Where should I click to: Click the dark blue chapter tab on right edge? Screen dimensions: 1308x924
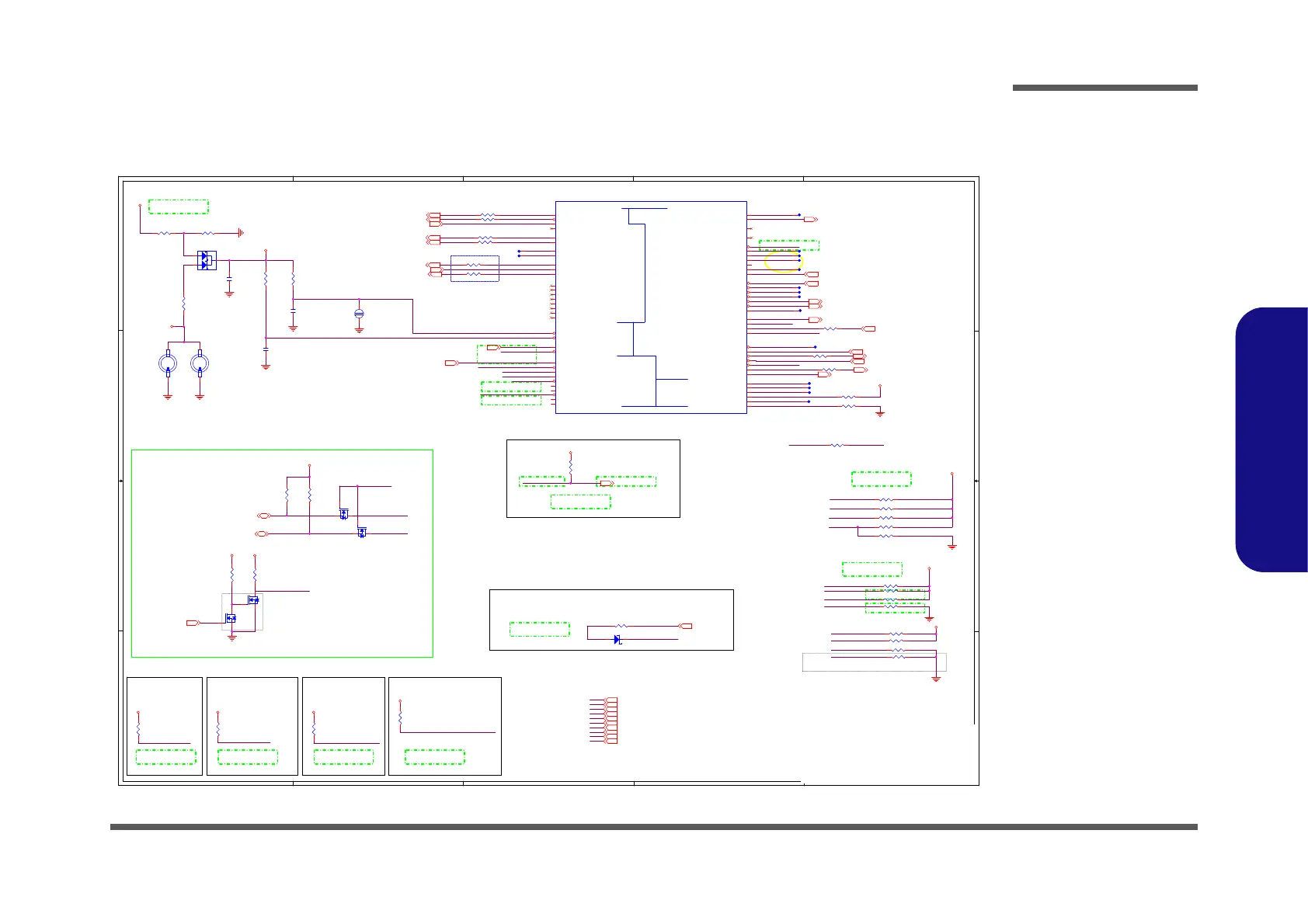(1271, 440)
